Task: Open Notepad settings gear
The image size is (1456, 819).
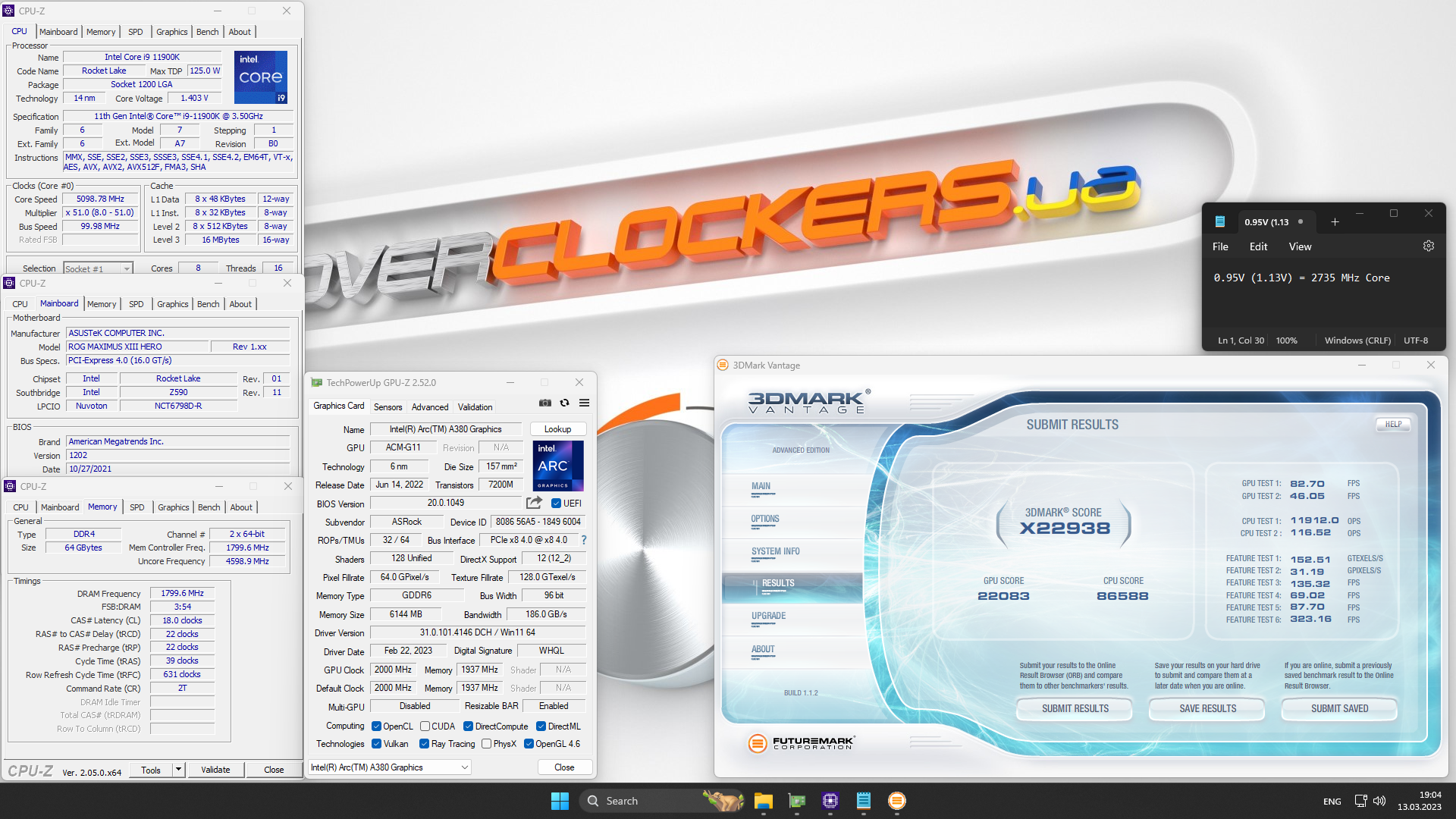Action: [x=1428, y=246]
